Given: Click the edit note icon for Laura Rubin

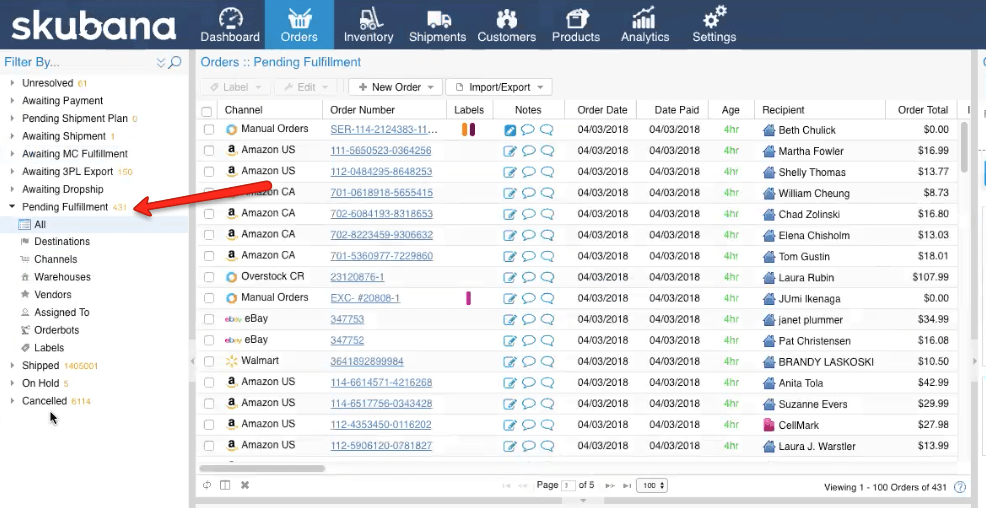Looking at the screenshot, I should 510,277.
